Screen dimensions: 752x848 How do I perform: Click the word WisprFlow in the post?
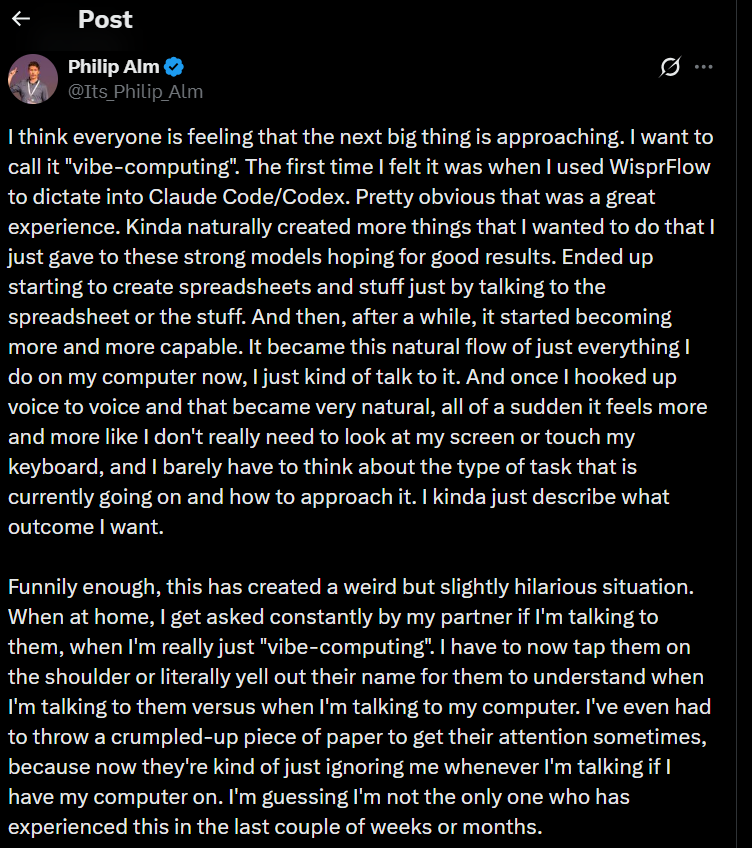tap(659, 167)
